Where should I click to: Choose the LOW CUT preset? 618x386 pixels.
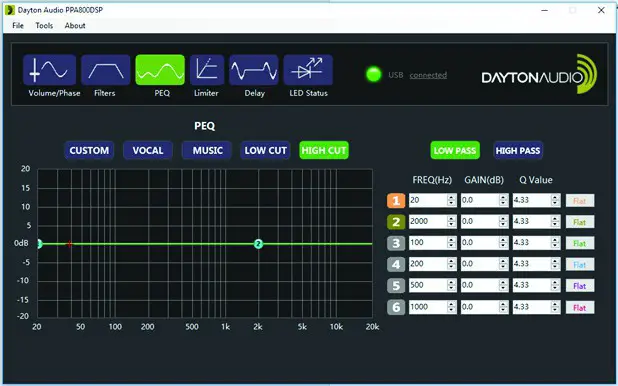click(x=265, y=150)
